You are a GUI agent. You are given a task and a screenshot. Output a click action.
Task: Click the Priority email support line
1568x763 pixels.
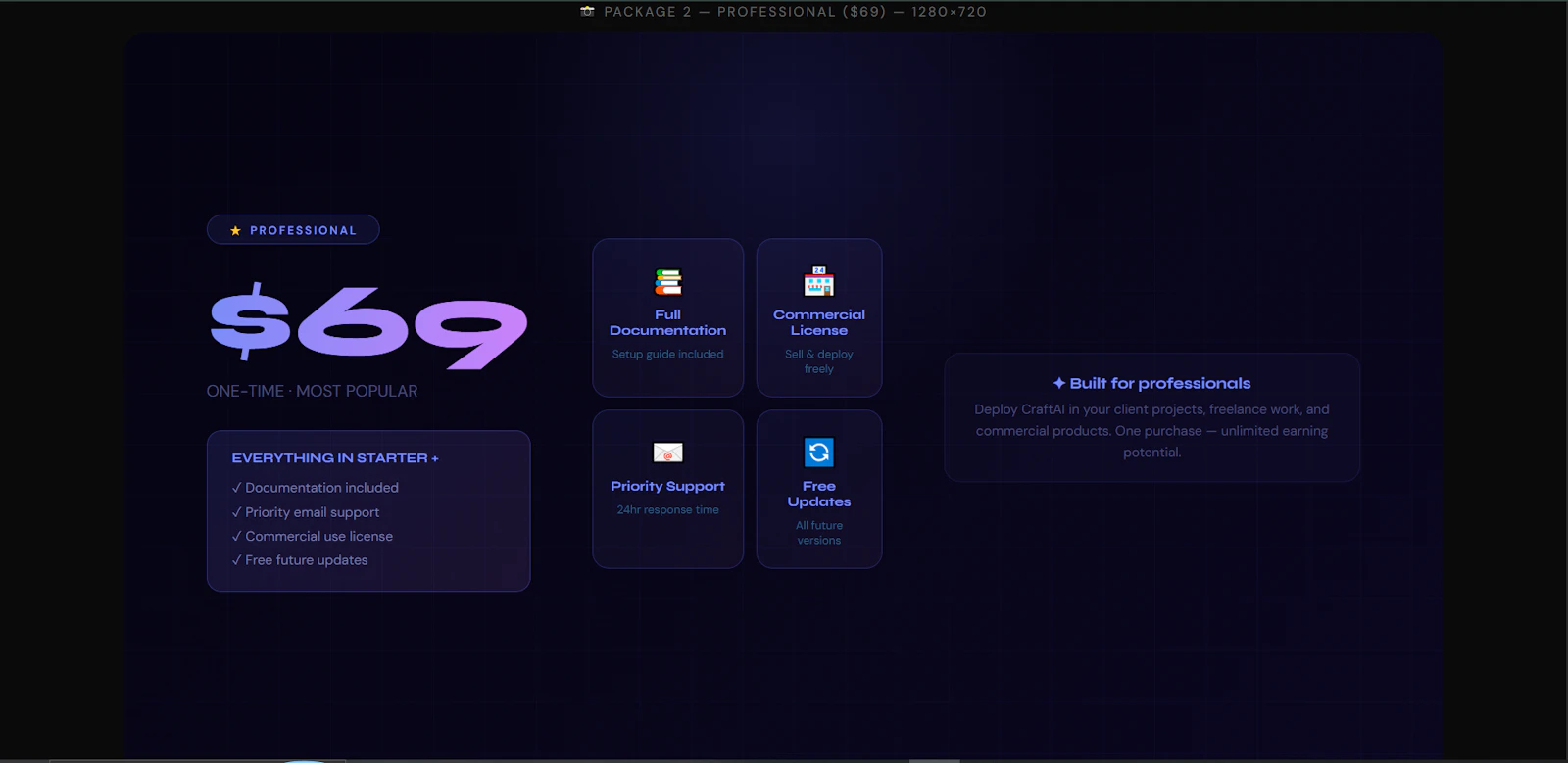(306, 512)
